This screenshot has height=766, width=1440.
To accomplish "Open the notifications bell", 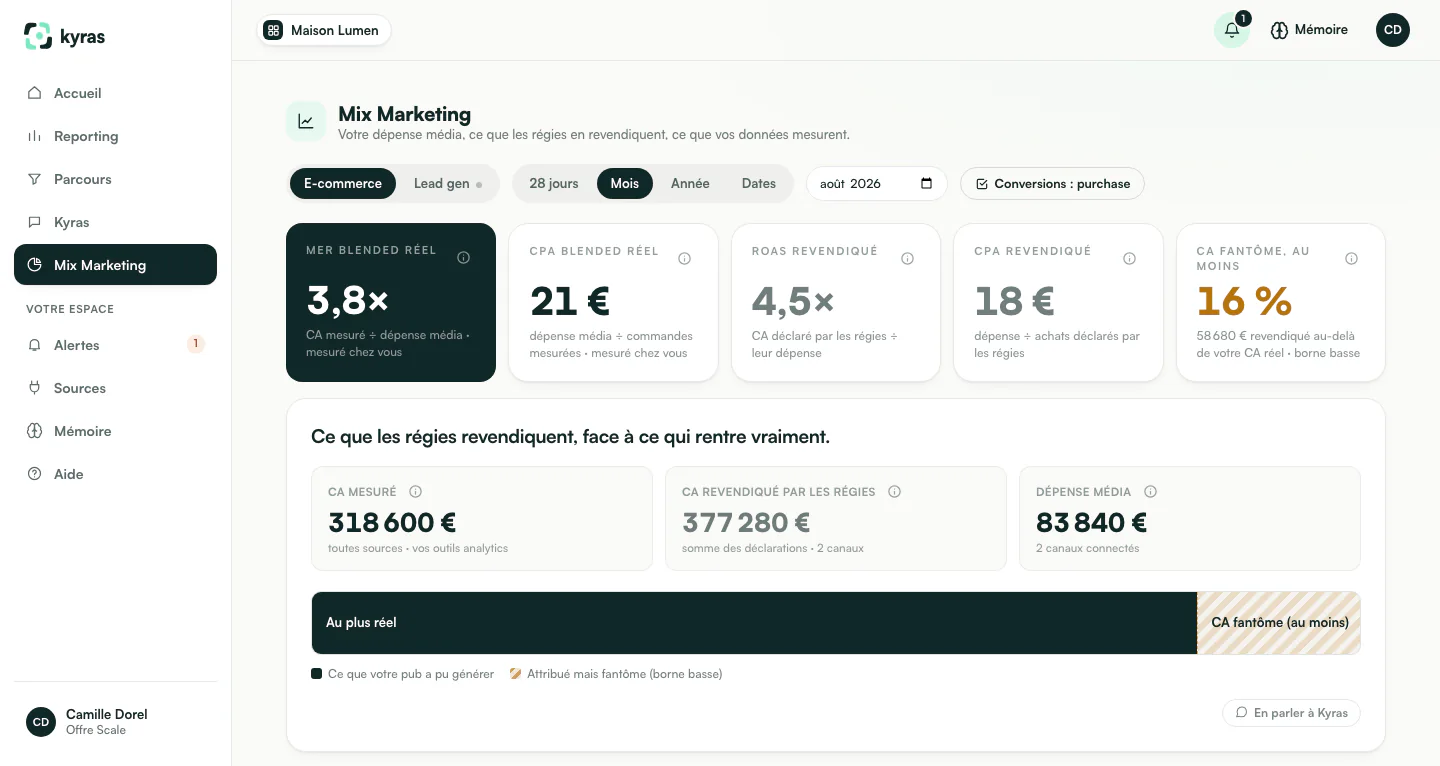I will pos(1232,30).
